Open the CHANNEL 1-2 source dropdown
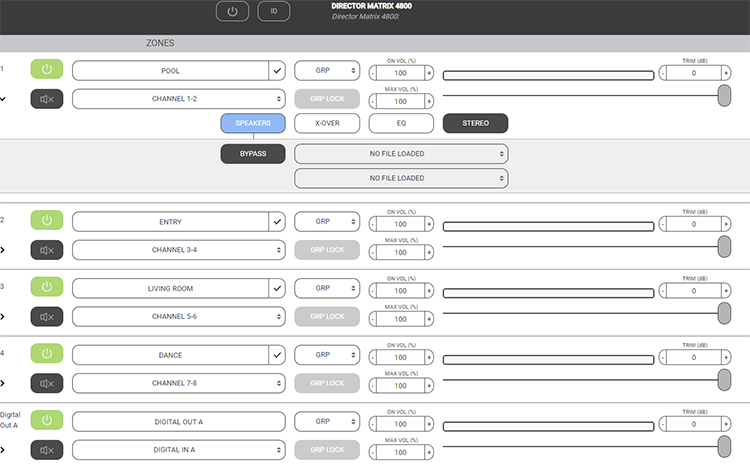This screenshot has height=466, width=750. (178, 98)
